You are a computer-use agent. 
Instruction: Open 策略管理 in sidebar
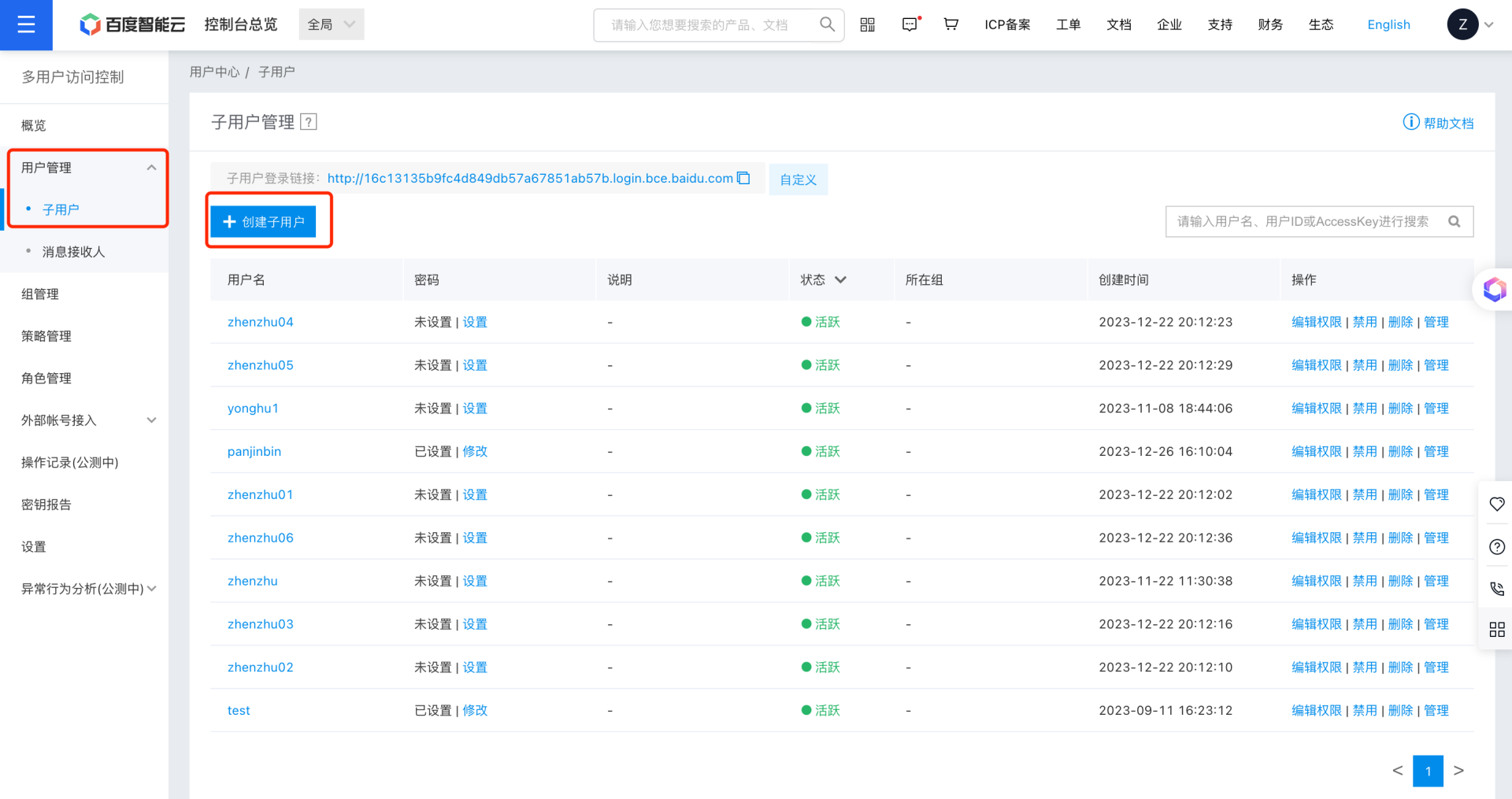pos(46,336)
